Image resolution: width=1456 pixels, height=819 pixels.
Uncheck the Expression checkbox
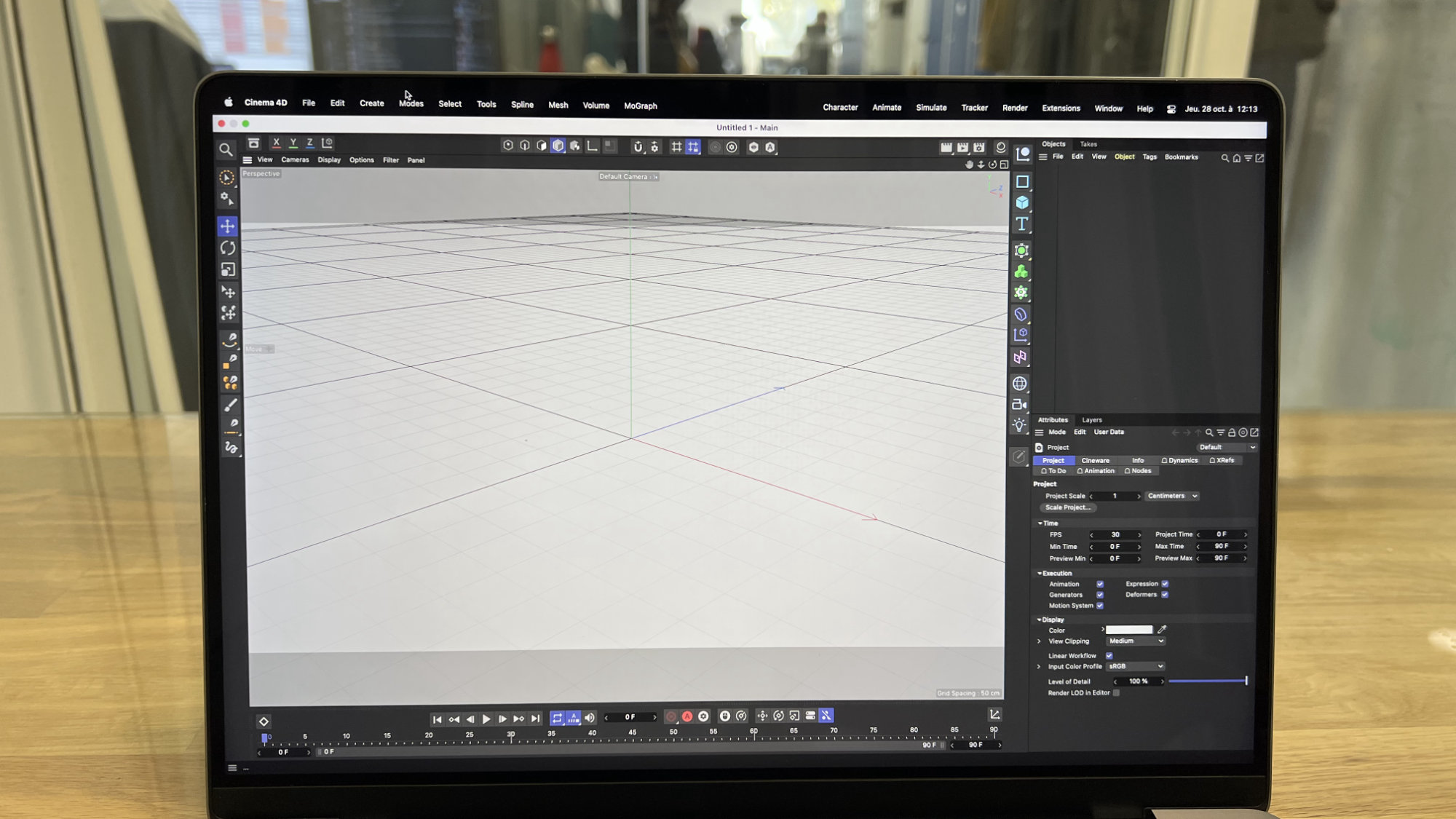1165,584
